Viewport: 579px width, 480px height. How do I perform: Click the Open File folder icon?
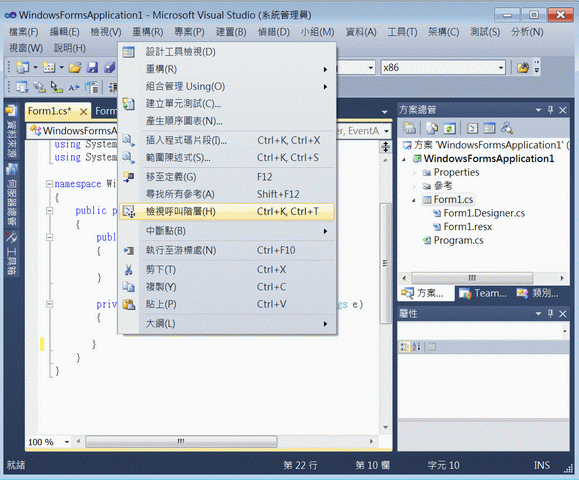tap(75, 68)
